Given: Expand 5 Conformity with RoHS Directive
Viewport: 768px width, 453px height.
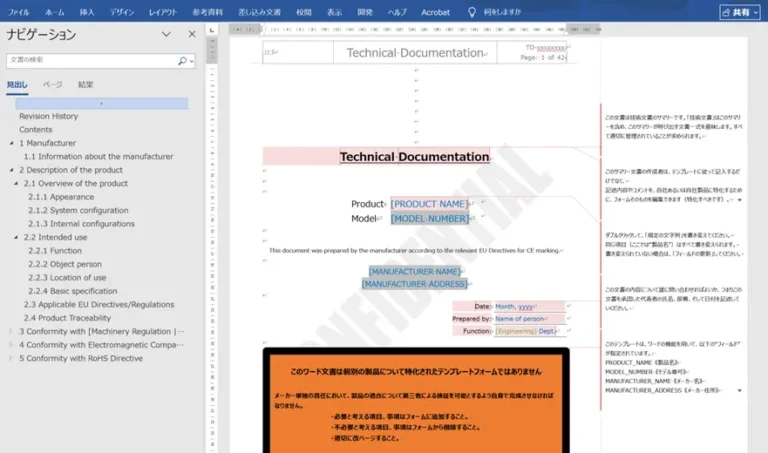Looking at the screenshot, I should (11, 358).
